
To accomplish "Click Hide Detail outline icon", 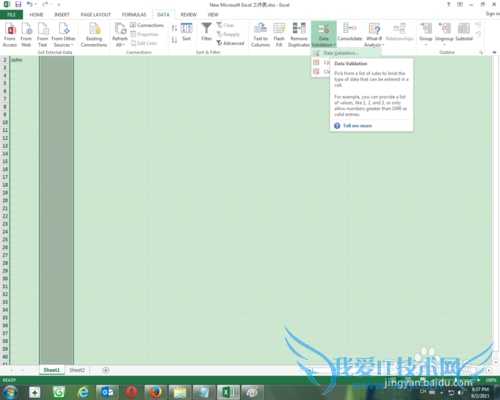I will coord(478,34).
